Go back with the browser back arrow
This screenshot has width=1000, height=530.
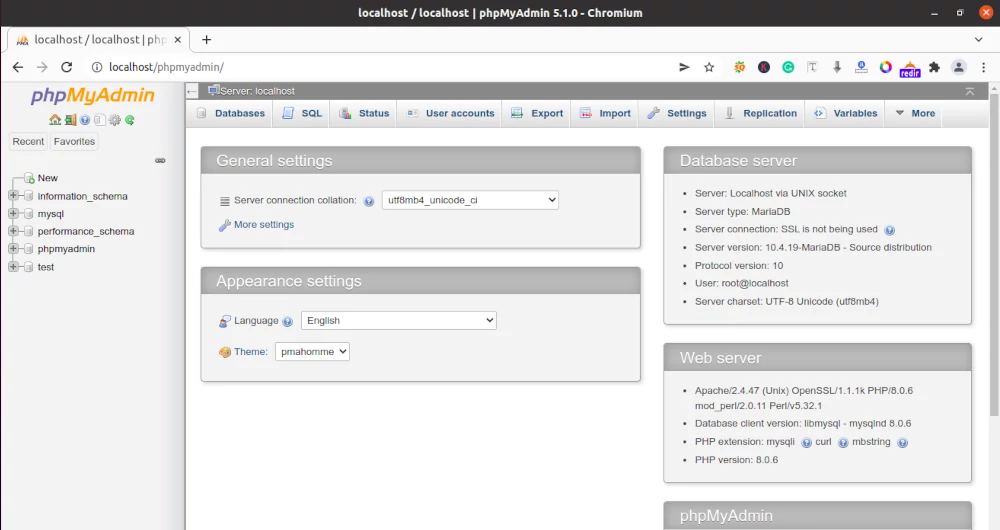click(18, 67)
